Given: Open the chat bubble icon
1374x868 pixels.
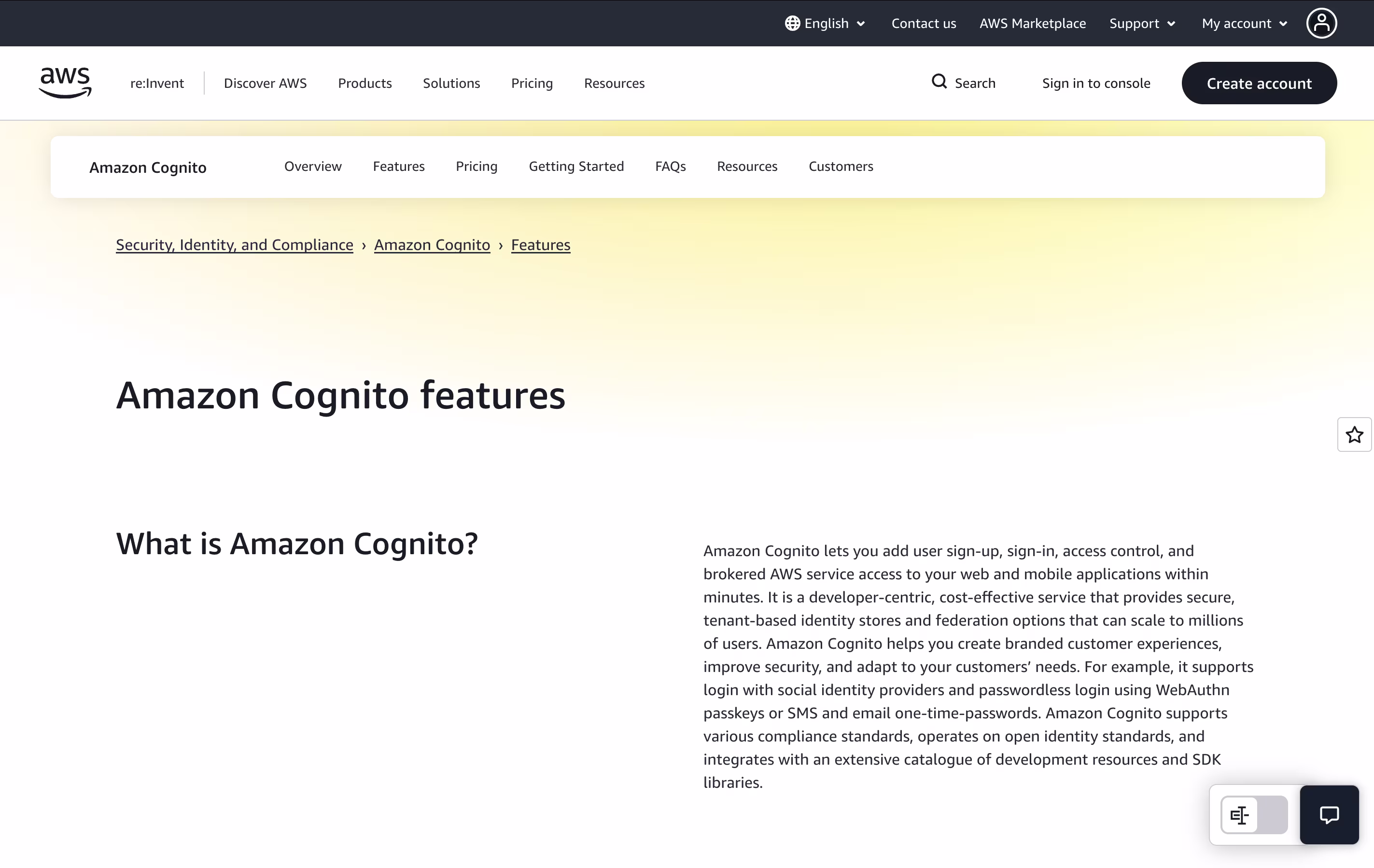Looking at the screenshot, I should (1329, 814).
